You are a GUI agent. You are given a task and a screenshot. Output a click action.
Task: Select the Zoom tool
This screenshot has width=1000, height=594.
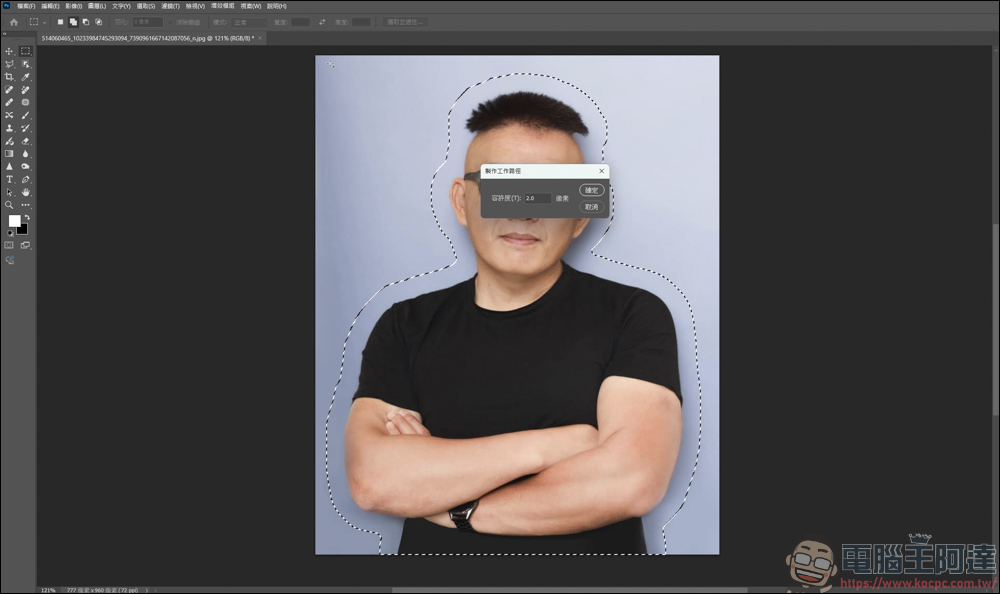click(x=9, y=205)
